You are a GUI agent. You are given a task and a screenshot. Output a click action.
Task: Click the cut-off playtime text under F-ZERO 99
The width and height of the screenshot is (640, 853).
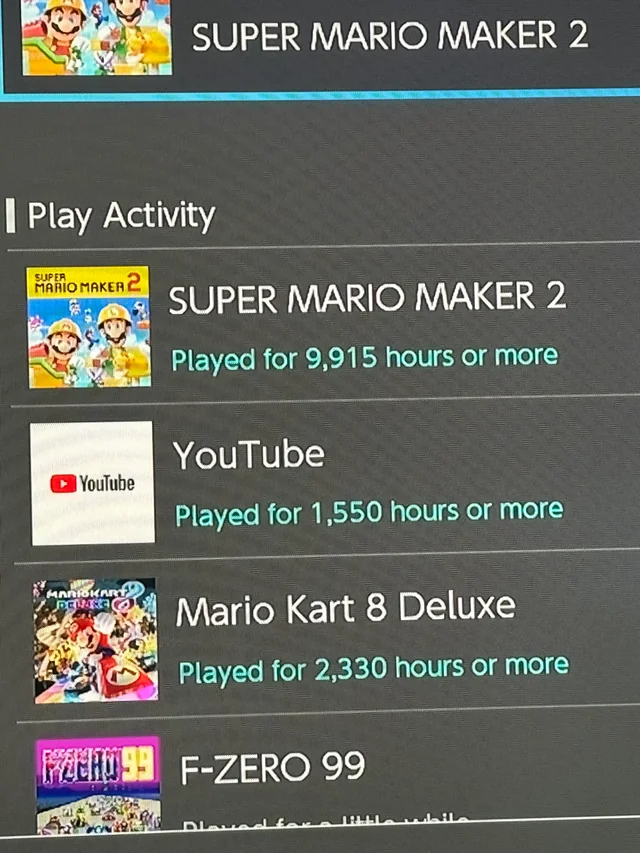coord(325,823)
